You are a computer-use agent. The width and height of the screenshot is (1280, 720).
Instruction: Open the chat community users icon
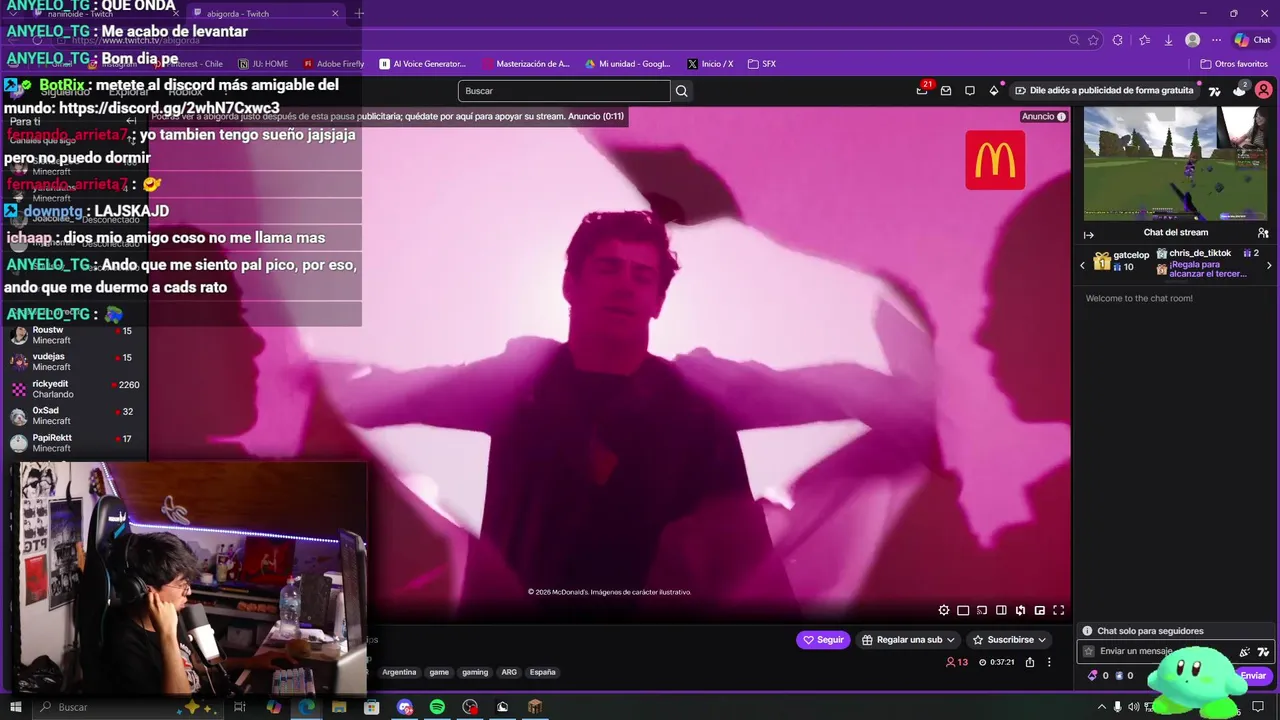1263,233
